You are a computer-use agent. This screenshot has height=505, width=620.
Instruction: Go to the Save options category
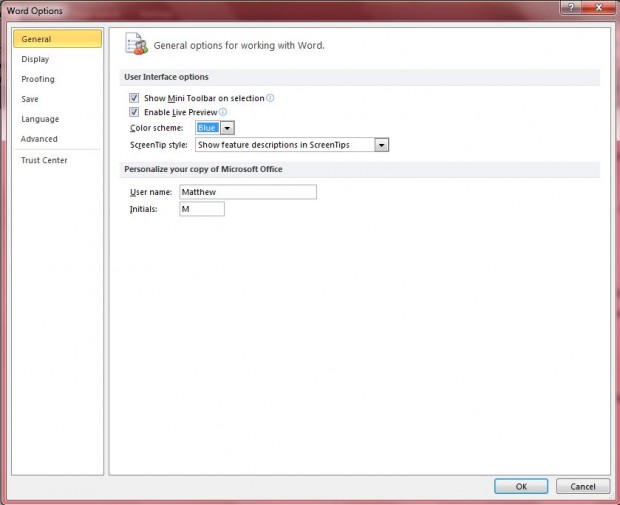click(30, 99)
